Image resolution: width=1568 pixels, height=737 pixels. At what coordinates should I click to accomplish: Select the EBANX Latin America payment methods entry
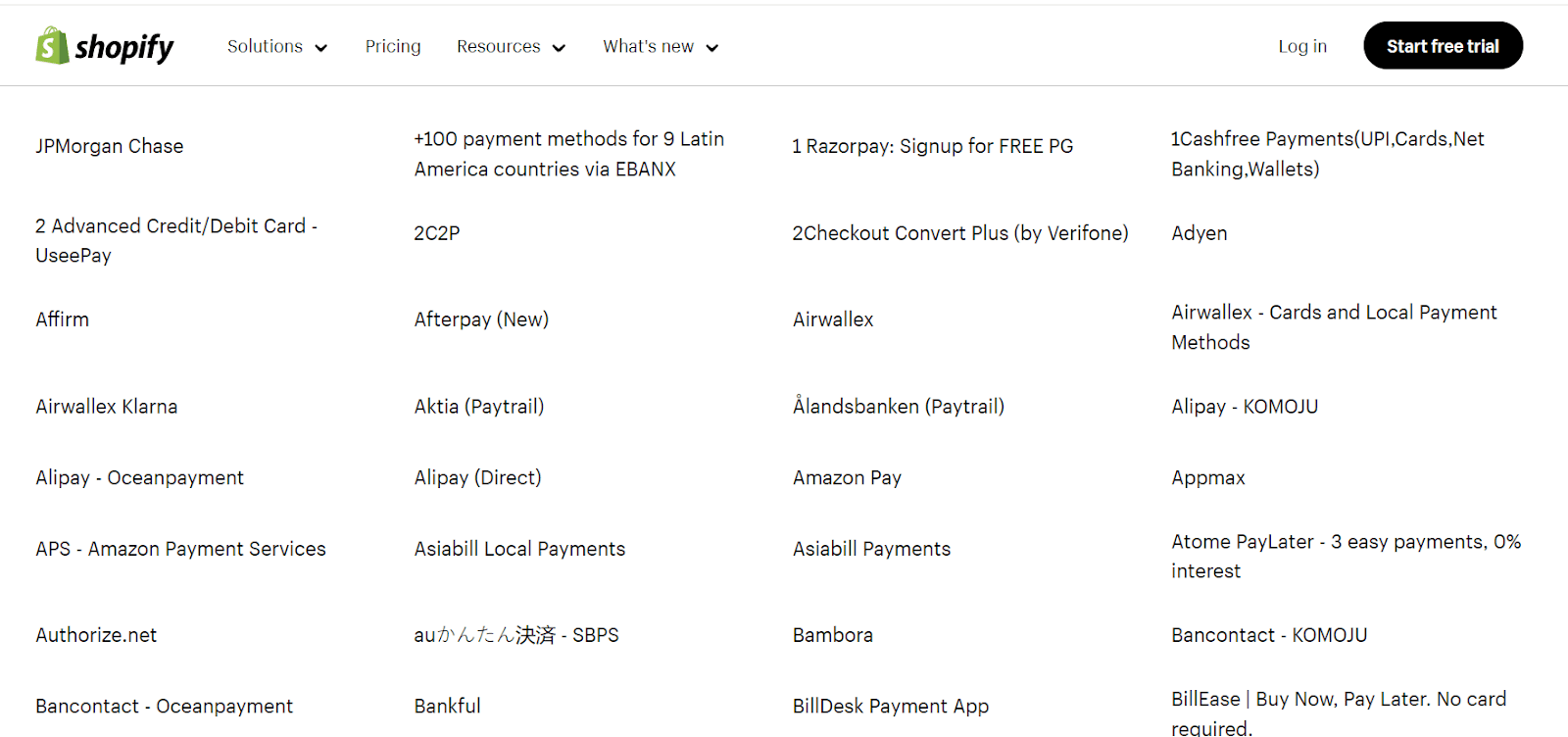click(x=569, y=154)
